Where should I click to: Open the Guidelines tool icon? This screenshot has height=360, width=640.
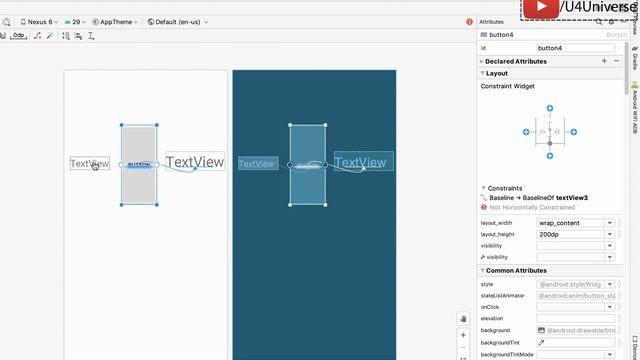(91, 36)
